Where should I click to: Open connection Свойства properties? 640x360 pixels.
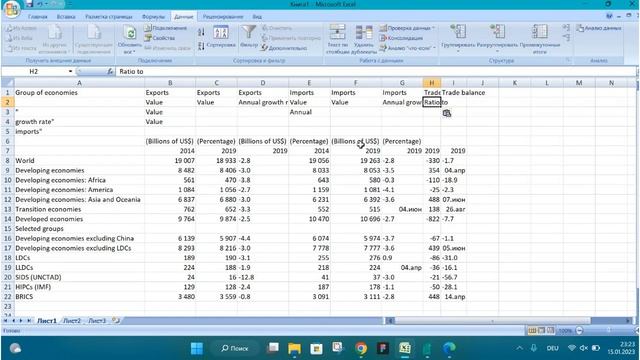point(160,38)
